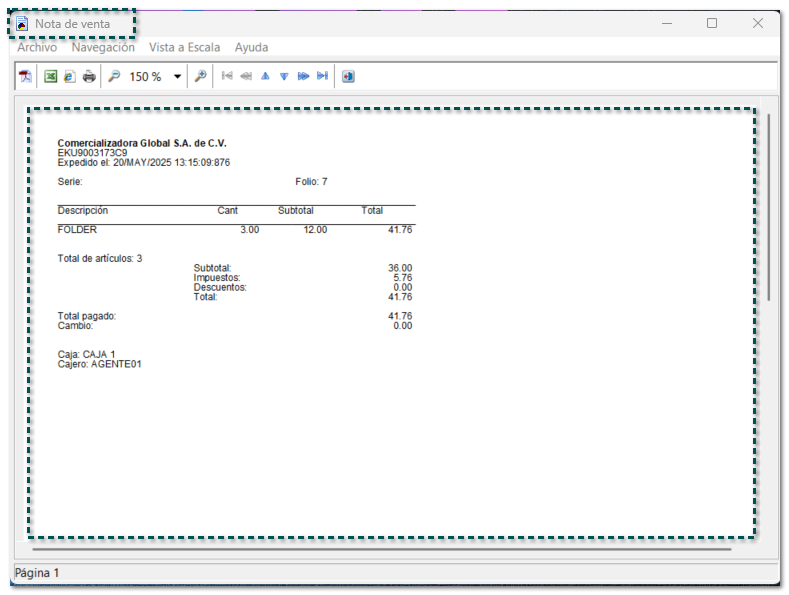This screenshot has height=595, width=789.
Task: Go to the previous page arrow
Action: coord(265,76)
